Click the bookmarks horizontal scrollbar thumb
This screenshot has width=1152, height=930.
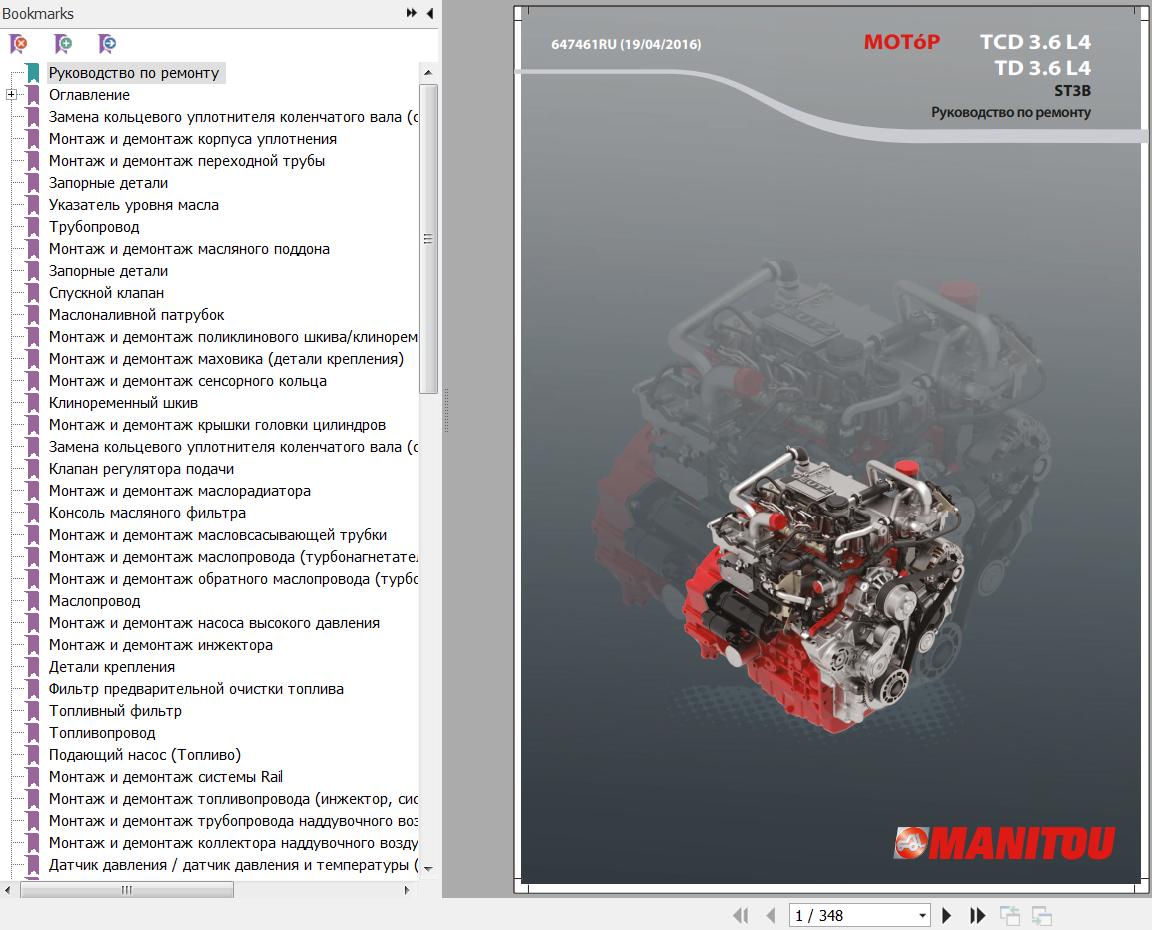(x=127, y=890)
